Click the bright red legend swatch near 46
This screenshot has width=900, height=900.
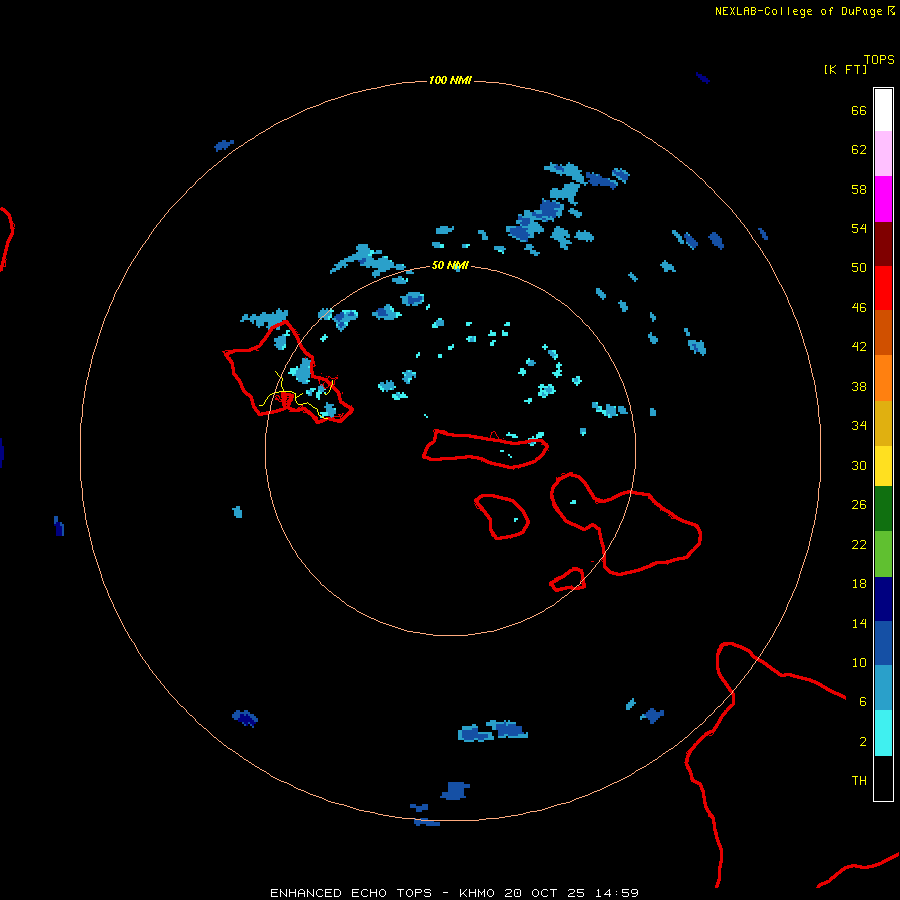click(883, 288)
